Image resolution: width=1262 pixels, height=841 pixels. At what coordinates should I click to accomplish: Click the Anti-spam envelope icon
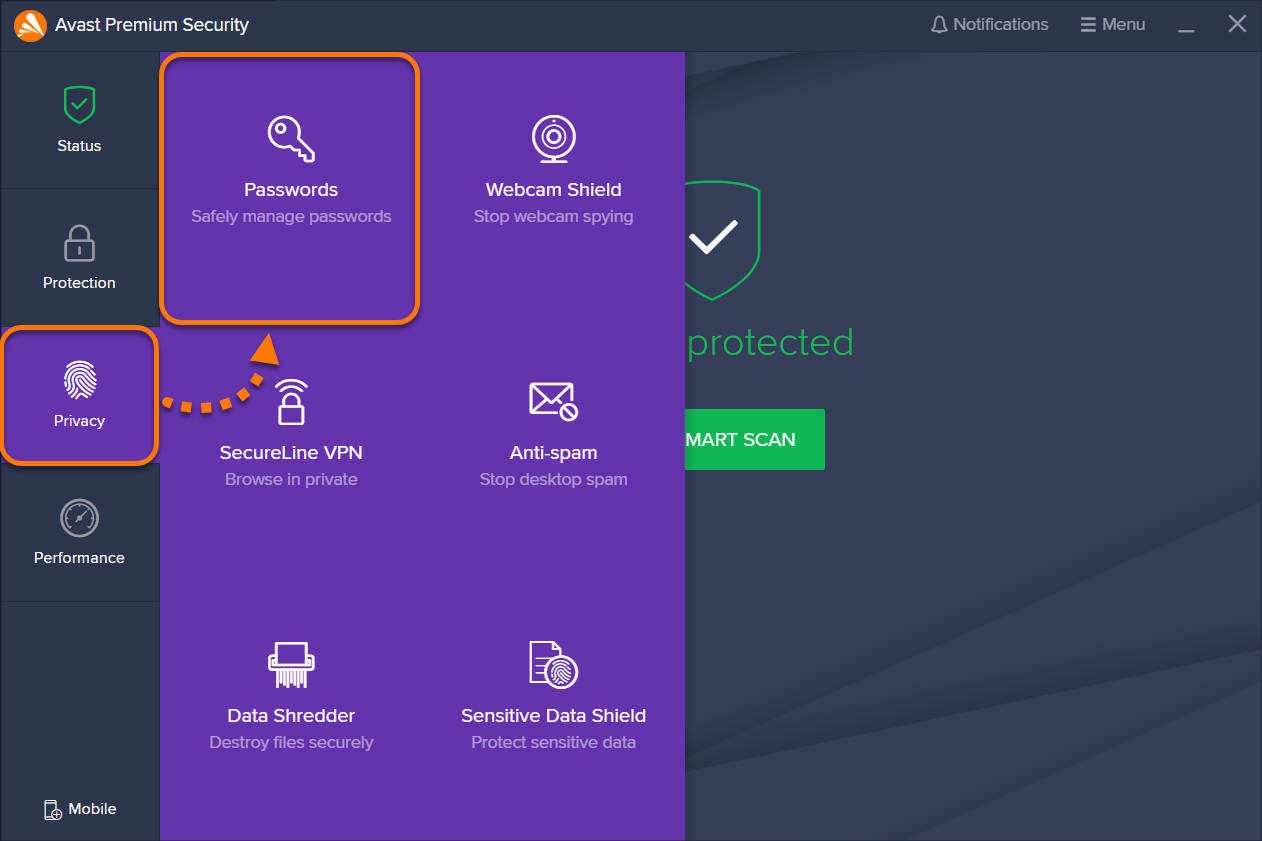553,401
